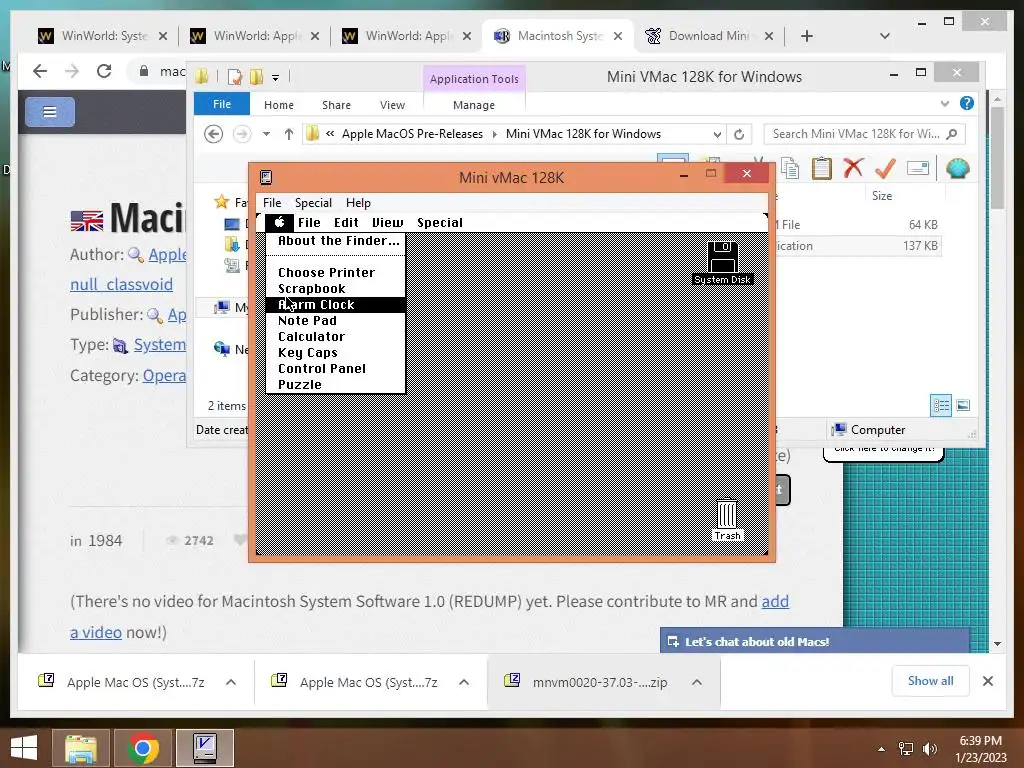Open Explorer Help blue question icon
Screen dimensions: 1024x768
[x=967, y=103]
